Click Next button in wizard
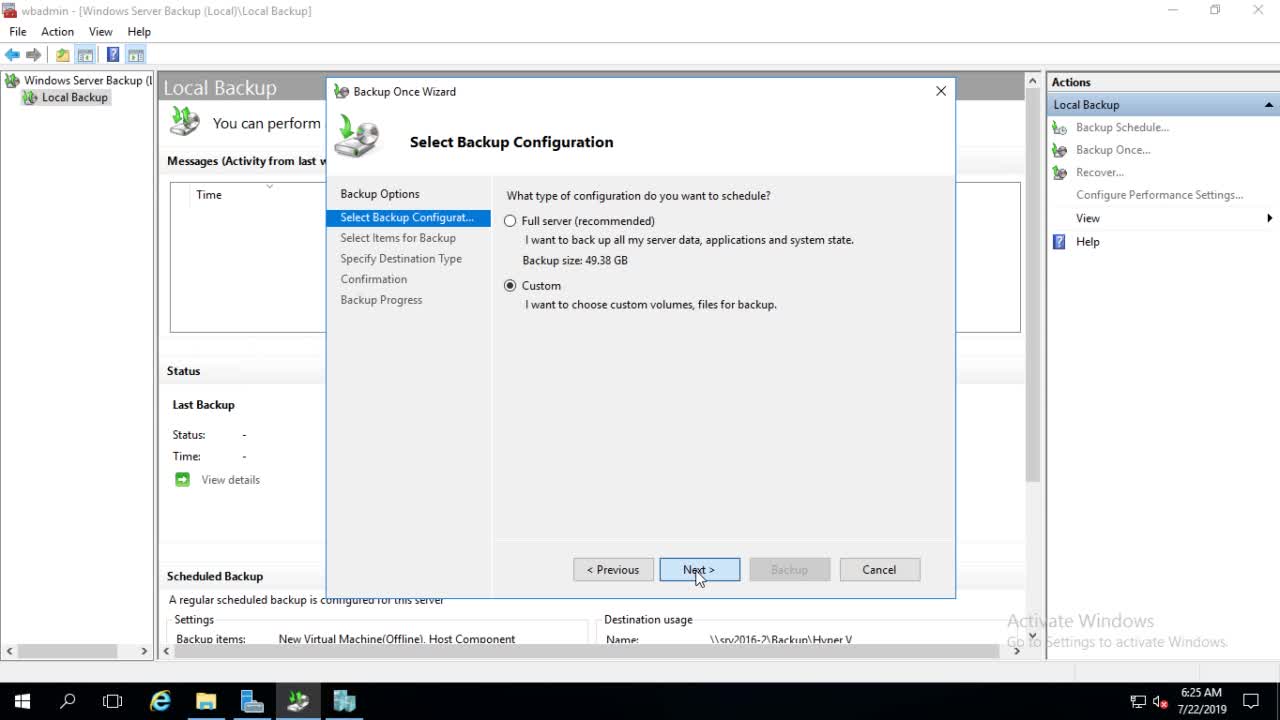 coord(700,570)
